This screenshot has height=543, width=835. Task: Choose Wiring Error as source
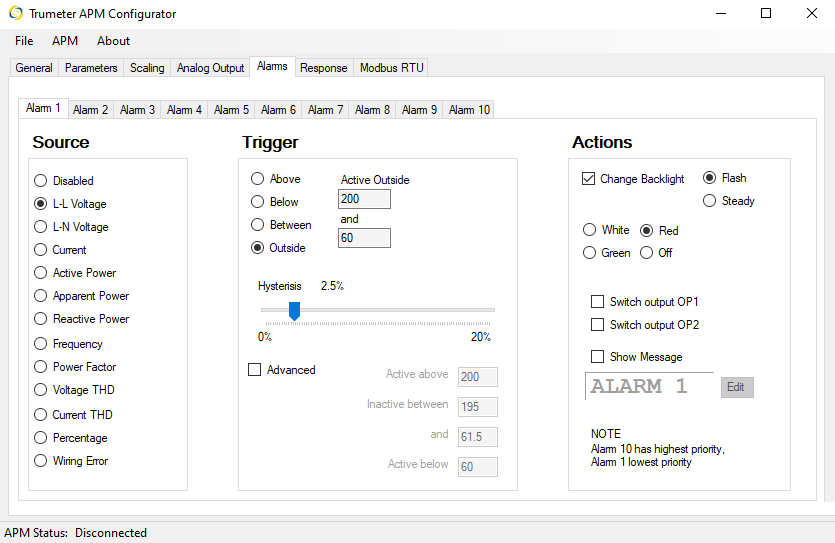71,460
